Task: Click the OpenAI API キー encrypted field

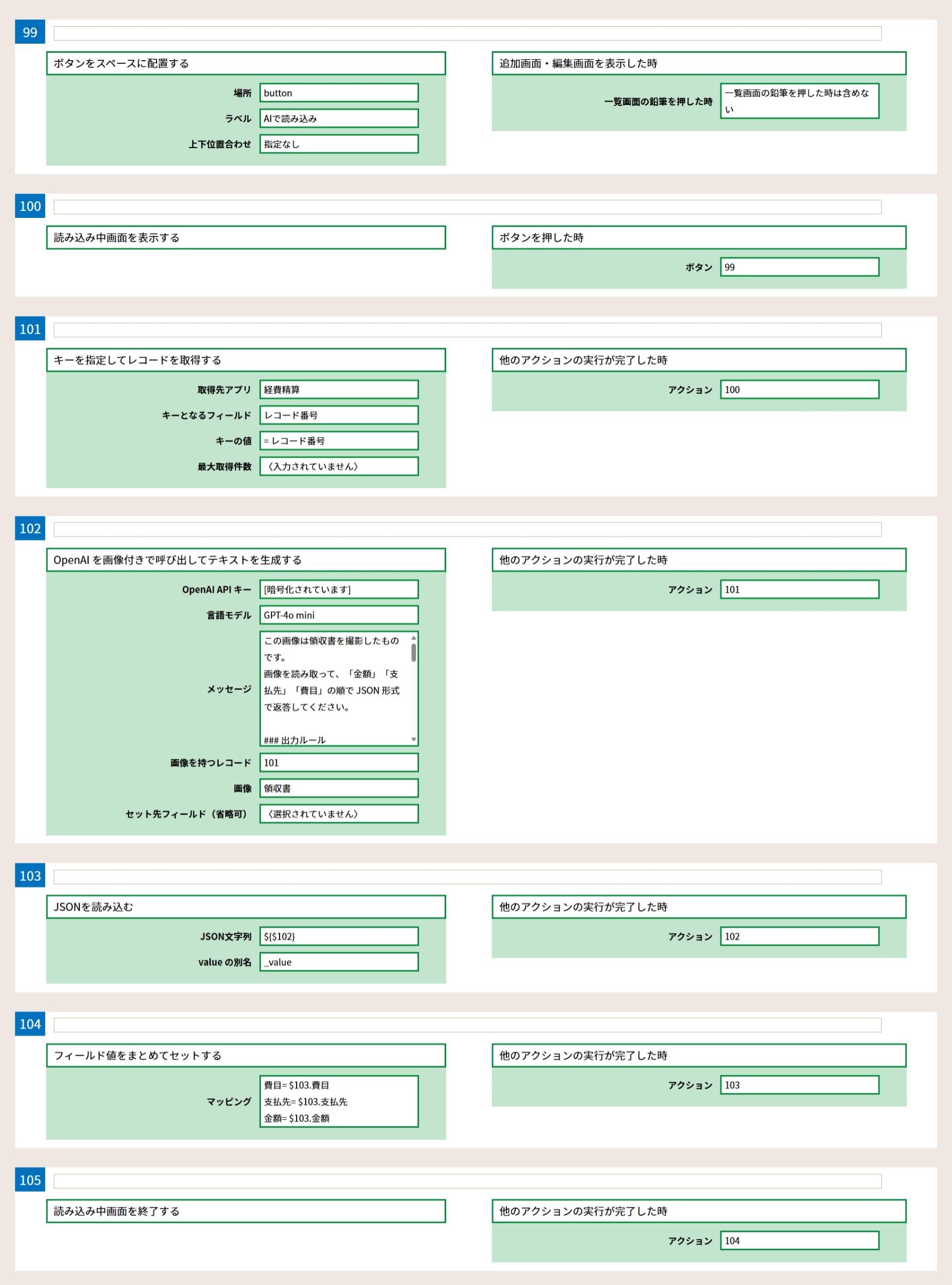Action: (x=338, y=590)
